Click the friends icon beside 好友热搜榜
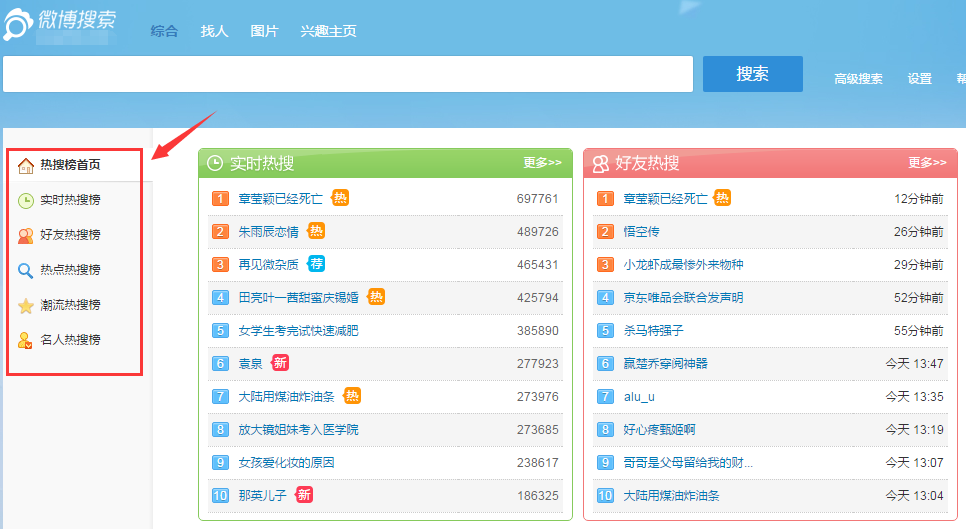 [x=26, y=236]
